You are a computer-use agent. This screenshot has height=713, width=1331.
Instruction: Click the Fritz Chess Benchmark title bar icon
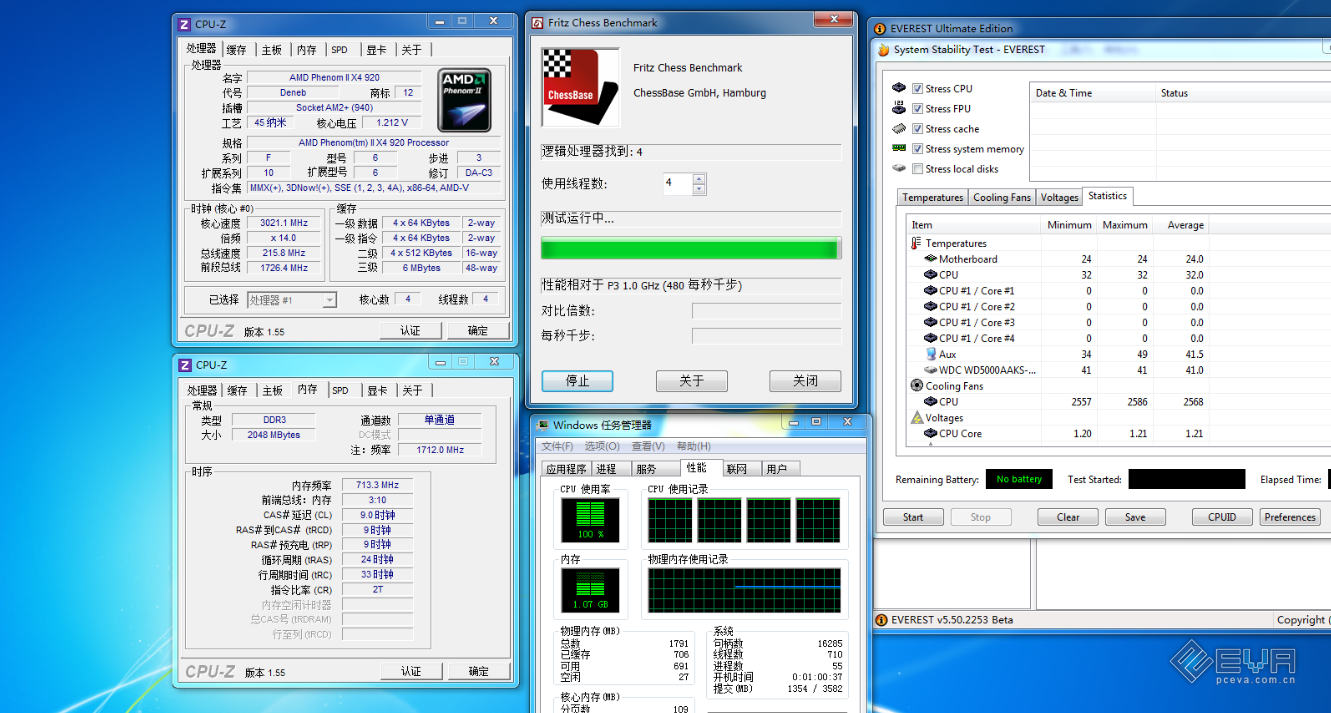tap(538, 22)
